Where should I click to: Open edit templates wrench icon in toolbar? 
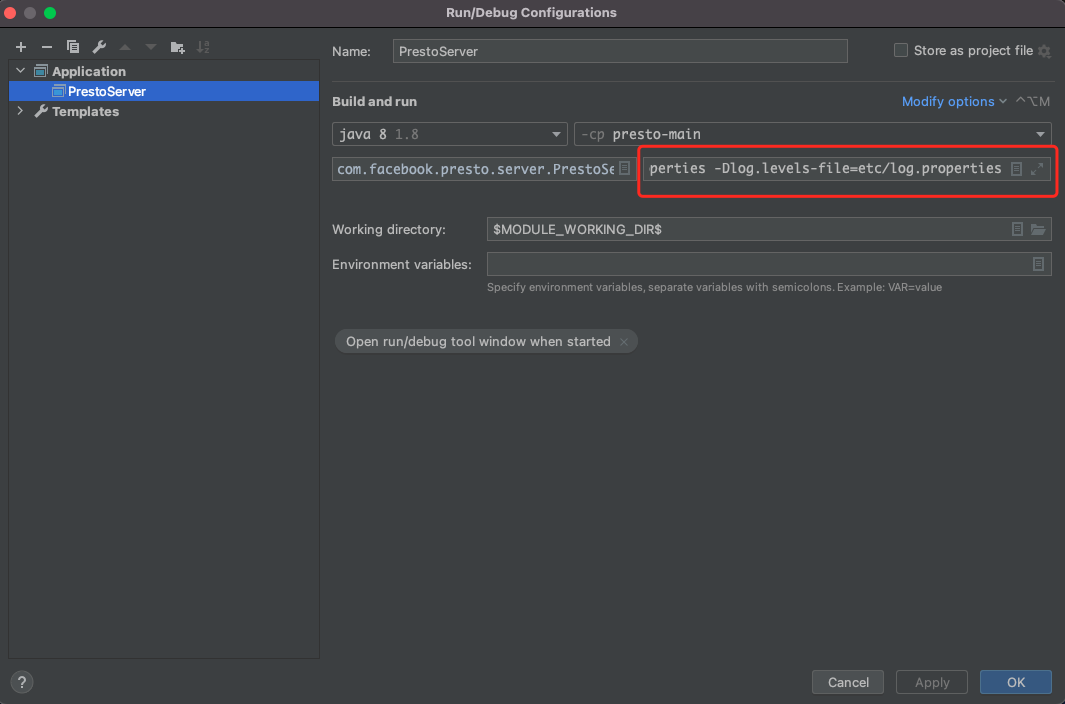[99, 47]
